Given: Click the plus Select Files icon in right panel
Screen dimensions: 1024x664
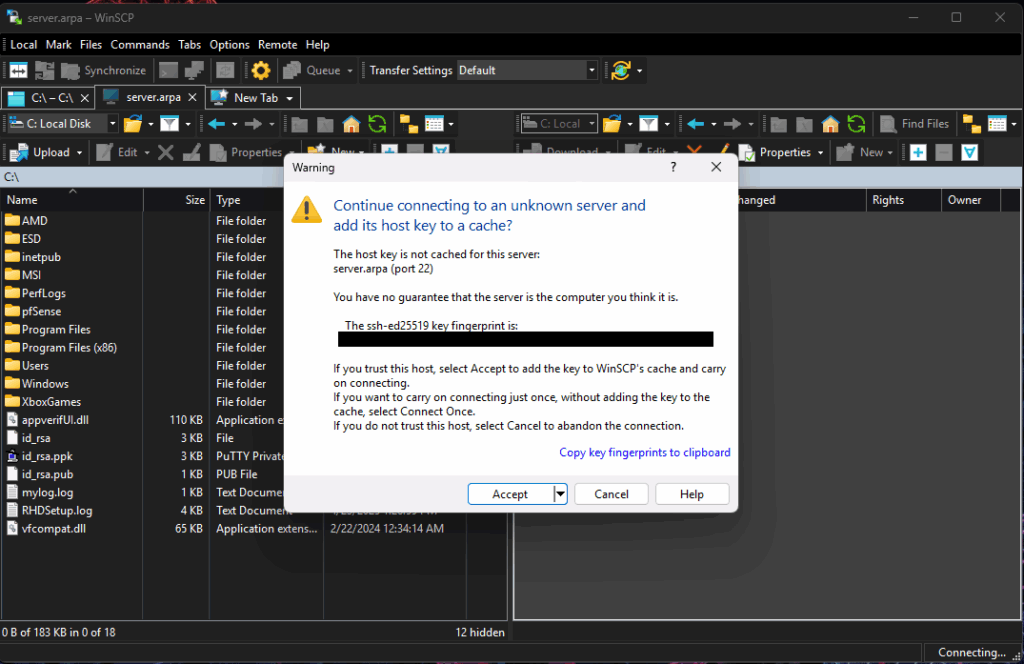Looking at the screenshot, I should (x=918, y=152).
